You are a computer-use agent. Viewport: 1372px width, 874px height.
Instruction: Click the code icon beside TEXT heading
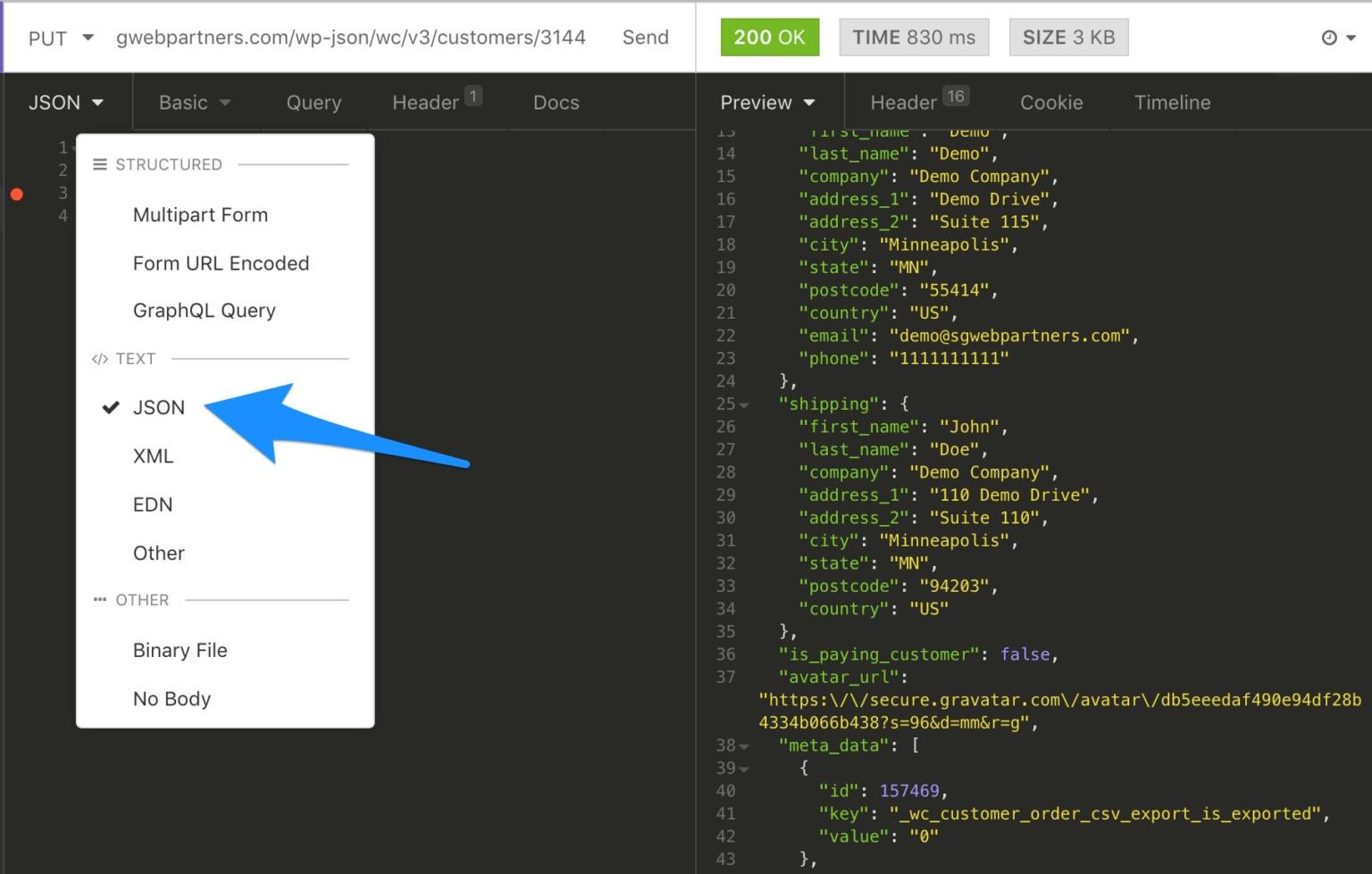click(99, 359)
